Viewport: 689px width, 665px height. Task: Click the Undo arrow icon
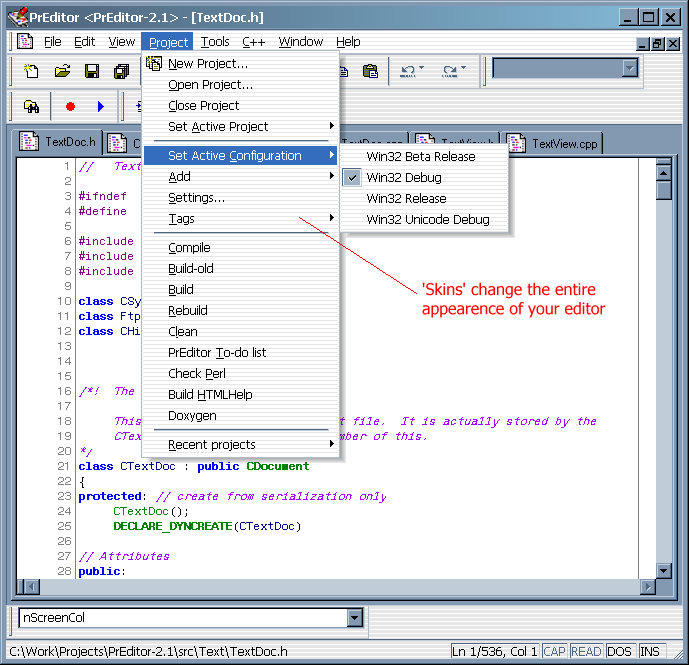click(x=408, y=71)
